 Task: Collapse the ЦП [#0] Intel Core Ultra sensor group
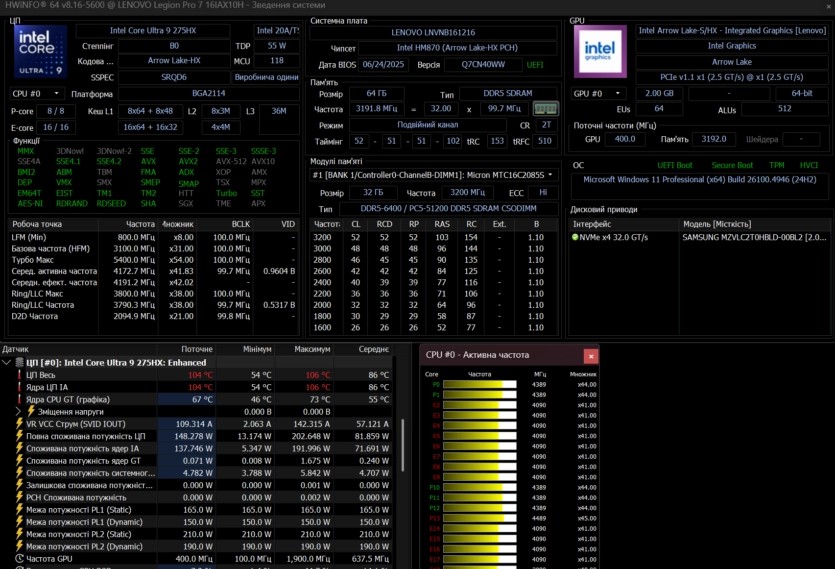coord(8,362)
